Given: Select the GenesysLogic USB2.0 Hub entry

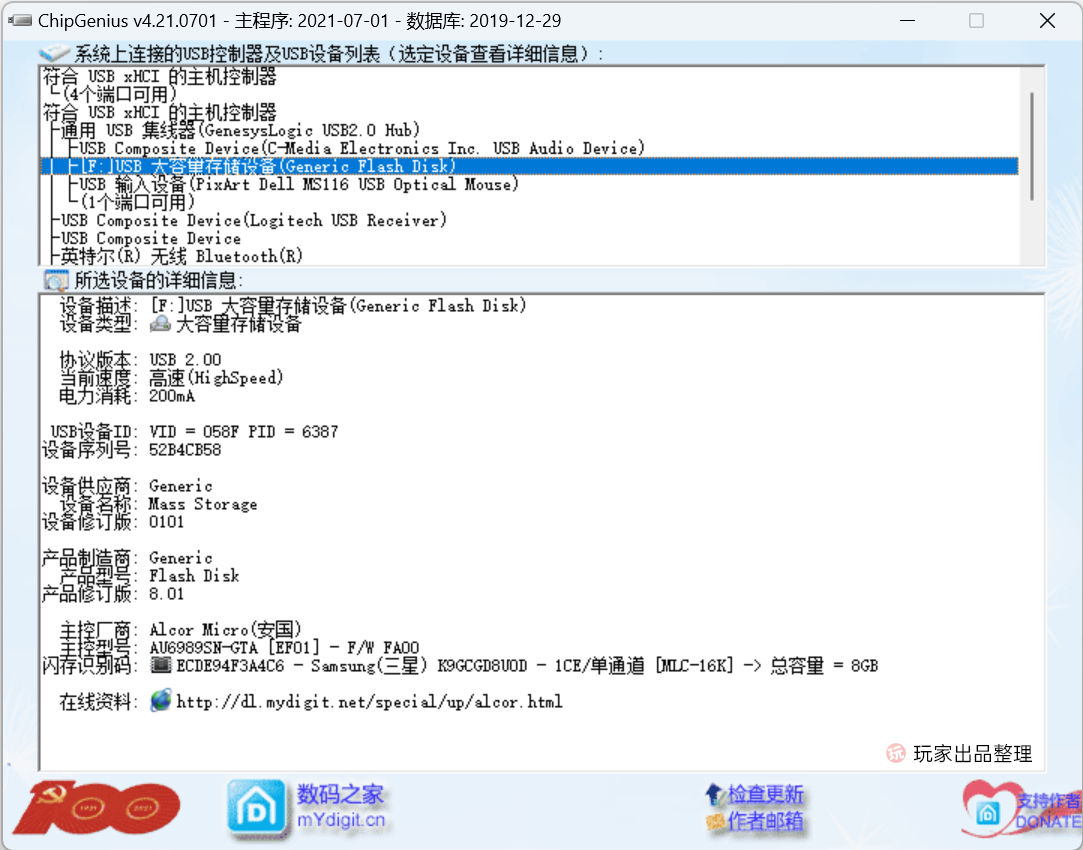Looking at the screenshot, I should point(240,131).
